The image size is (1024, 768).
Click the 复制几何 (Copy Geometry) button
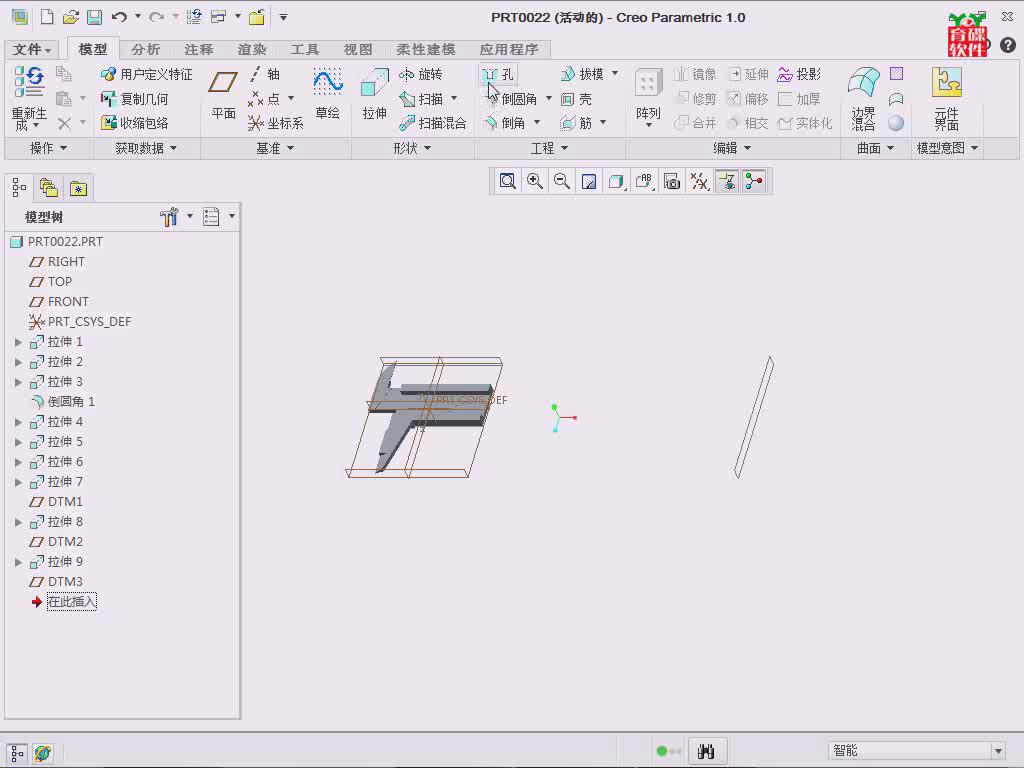[135, 99]
